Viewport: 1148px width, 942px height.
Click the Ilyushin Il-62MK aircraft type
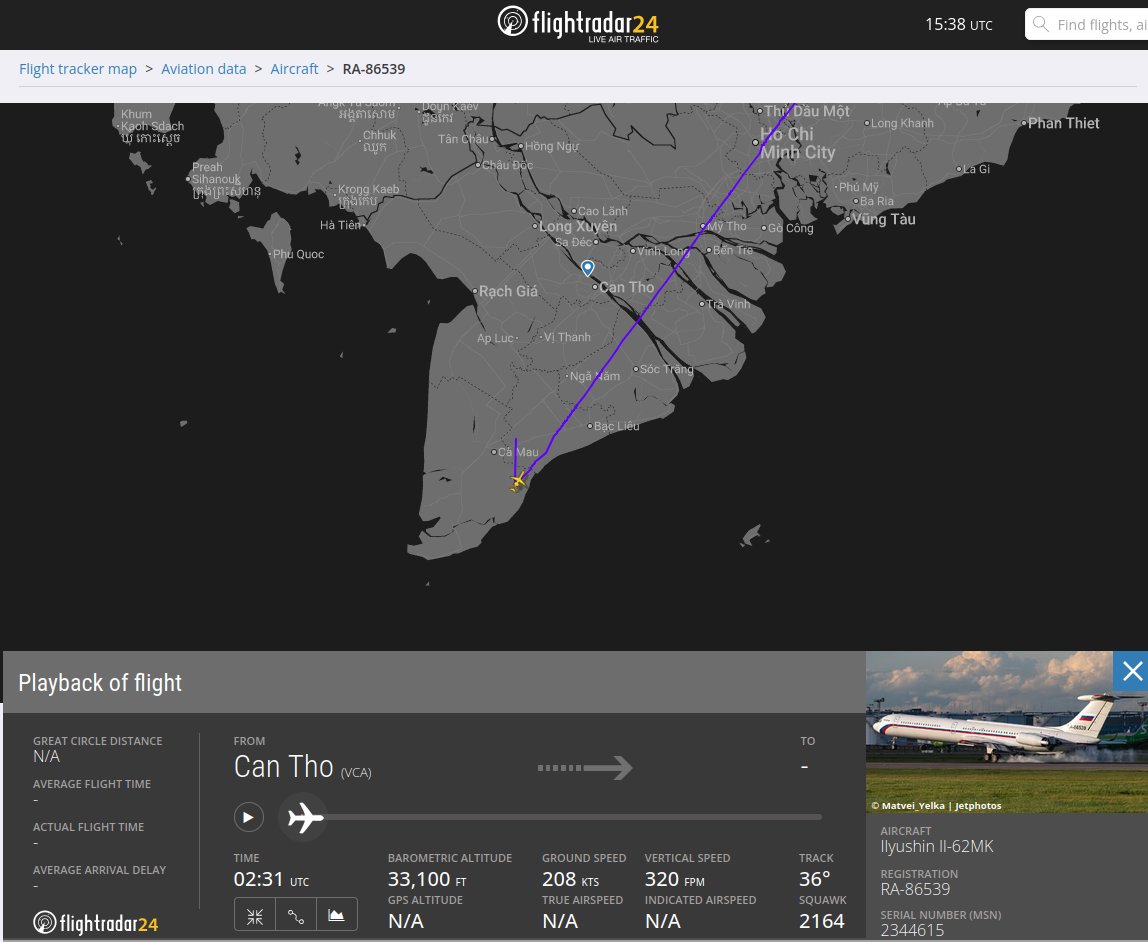[936, 846]
